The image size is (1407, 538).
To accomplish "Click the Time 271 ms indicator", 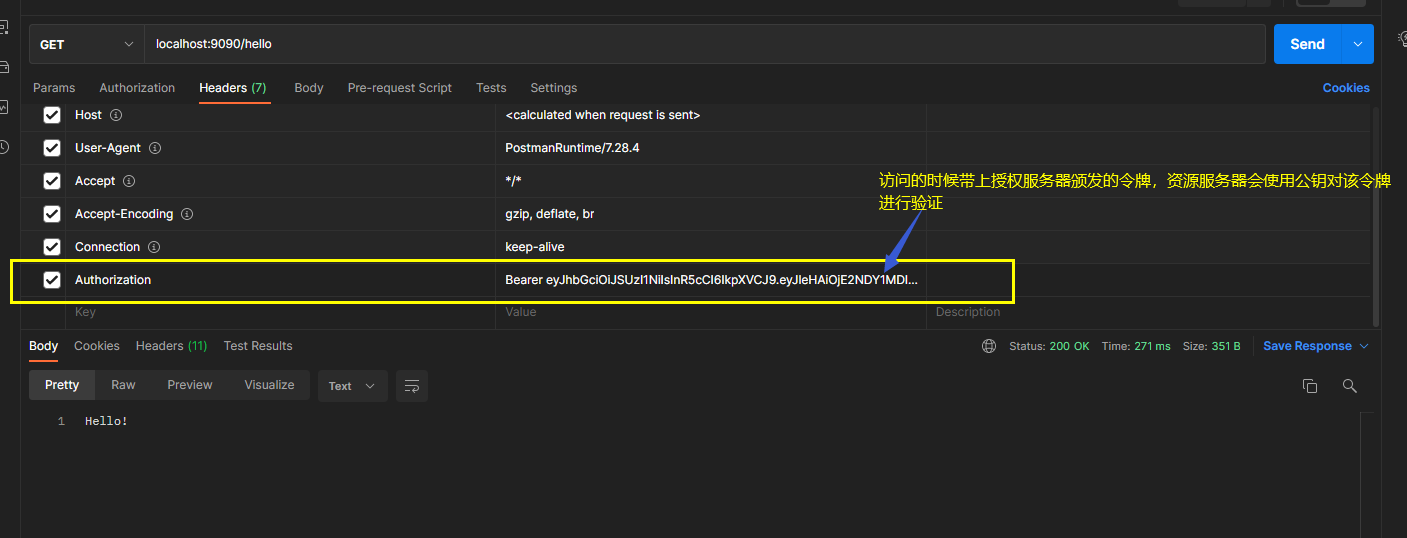I will [x=1136, y=346].
